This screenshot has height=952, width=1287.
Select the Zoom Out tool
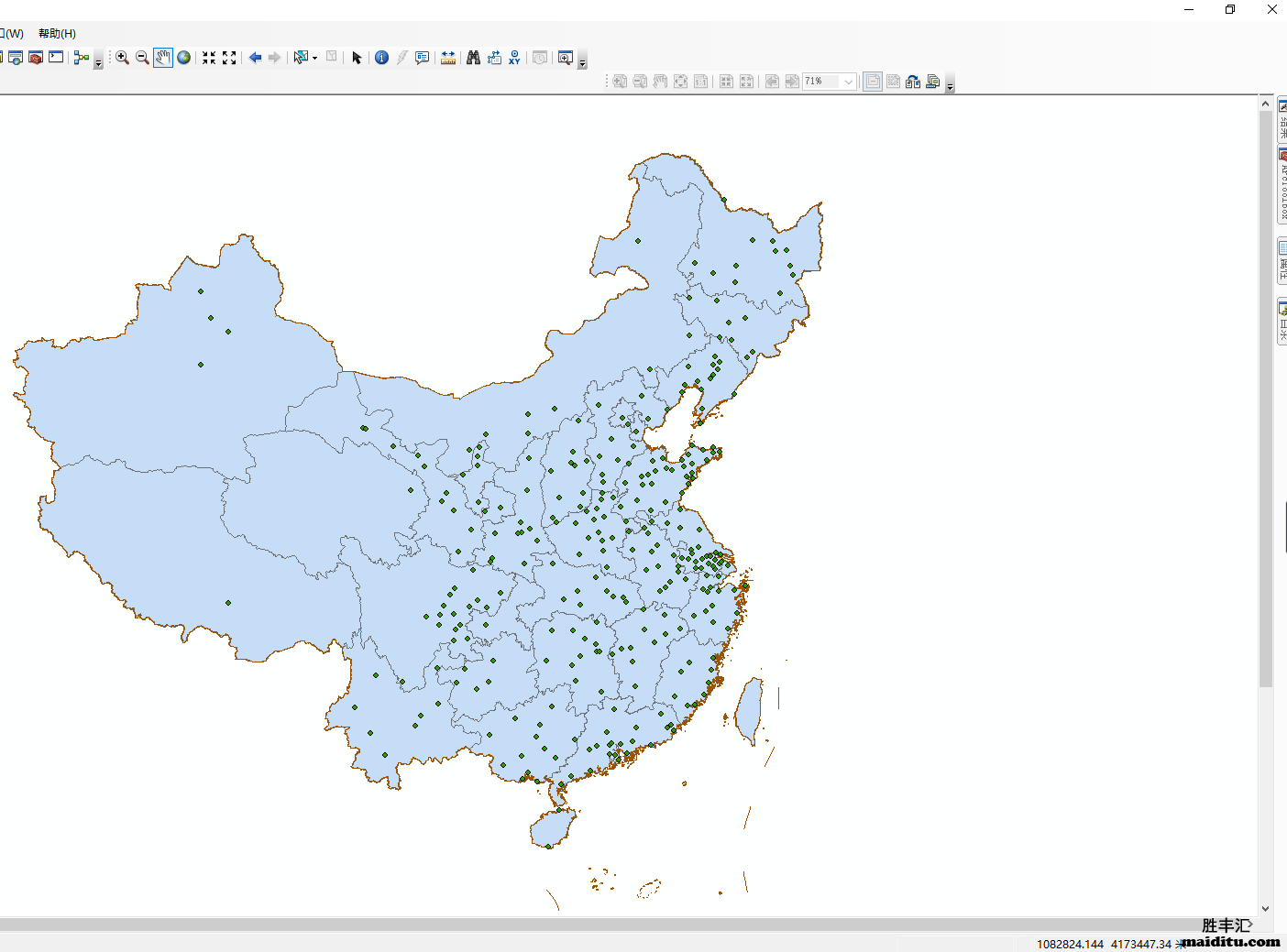[142, 58]
